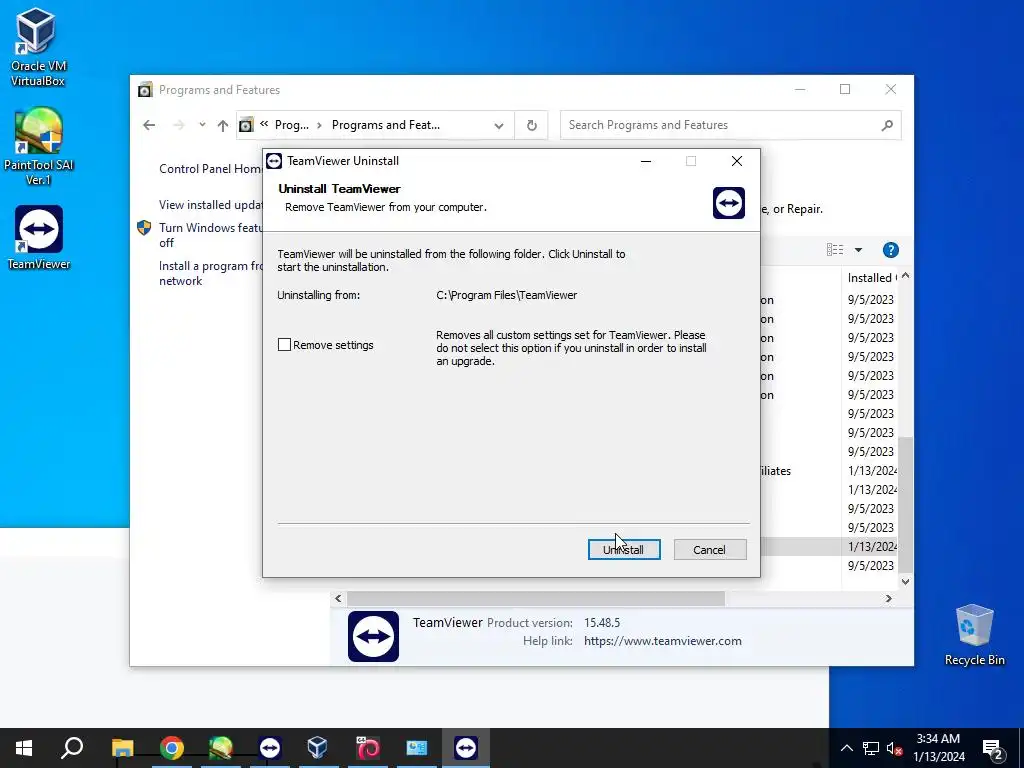
Task: Click the Installed On column header
Action: (x=871, y=278)
